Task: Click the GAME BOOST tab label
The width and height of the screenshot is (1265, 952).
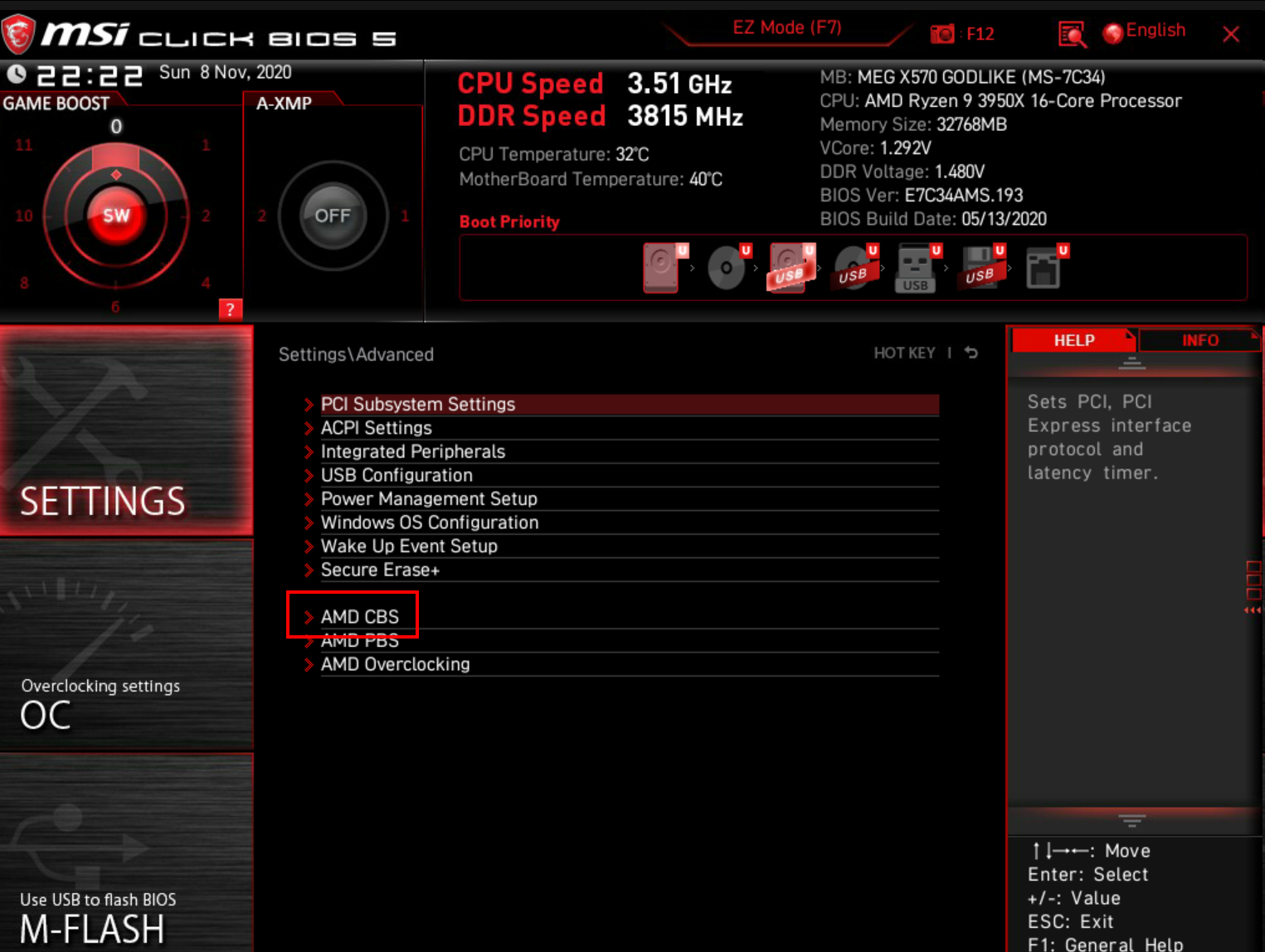Action: coord(56,104)
